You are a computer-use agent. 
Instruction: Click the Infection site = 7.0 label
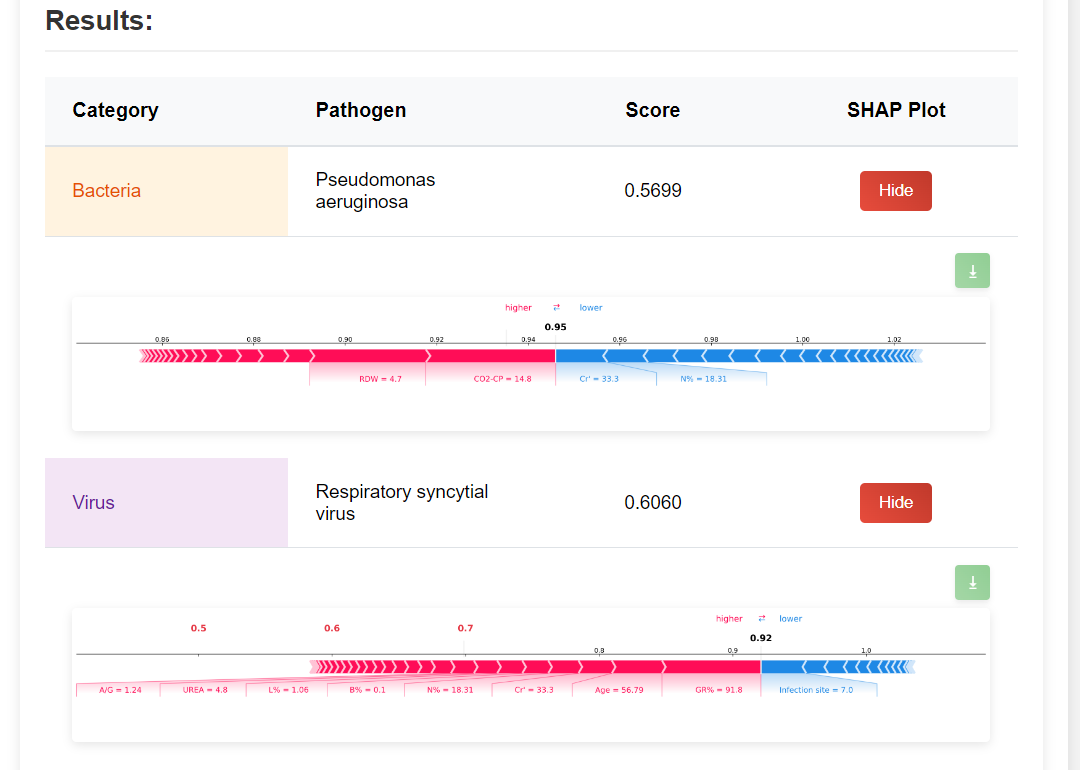815,690
